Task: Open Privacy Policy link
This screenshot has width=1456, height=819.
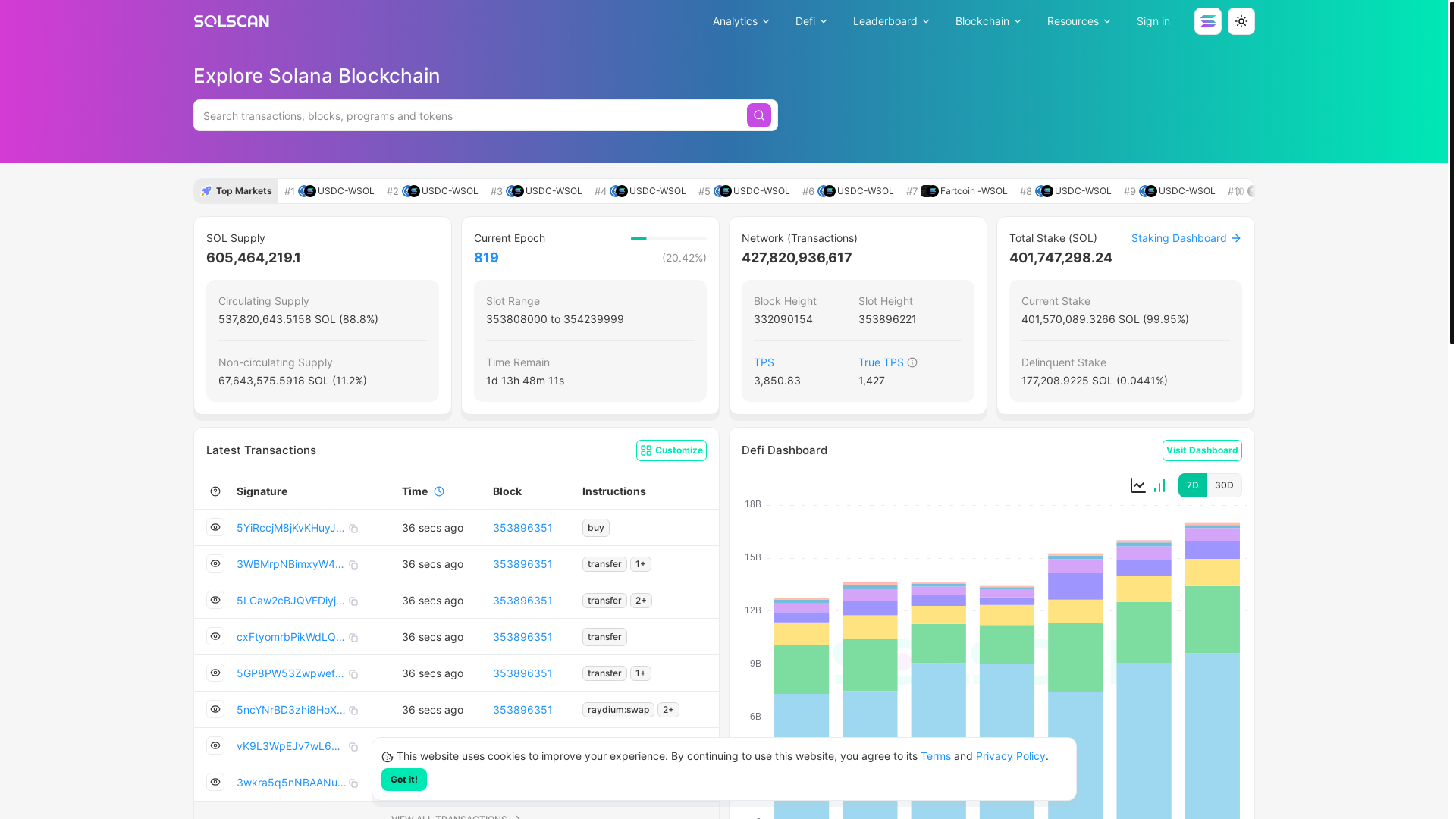Action: click(1010, 756)
